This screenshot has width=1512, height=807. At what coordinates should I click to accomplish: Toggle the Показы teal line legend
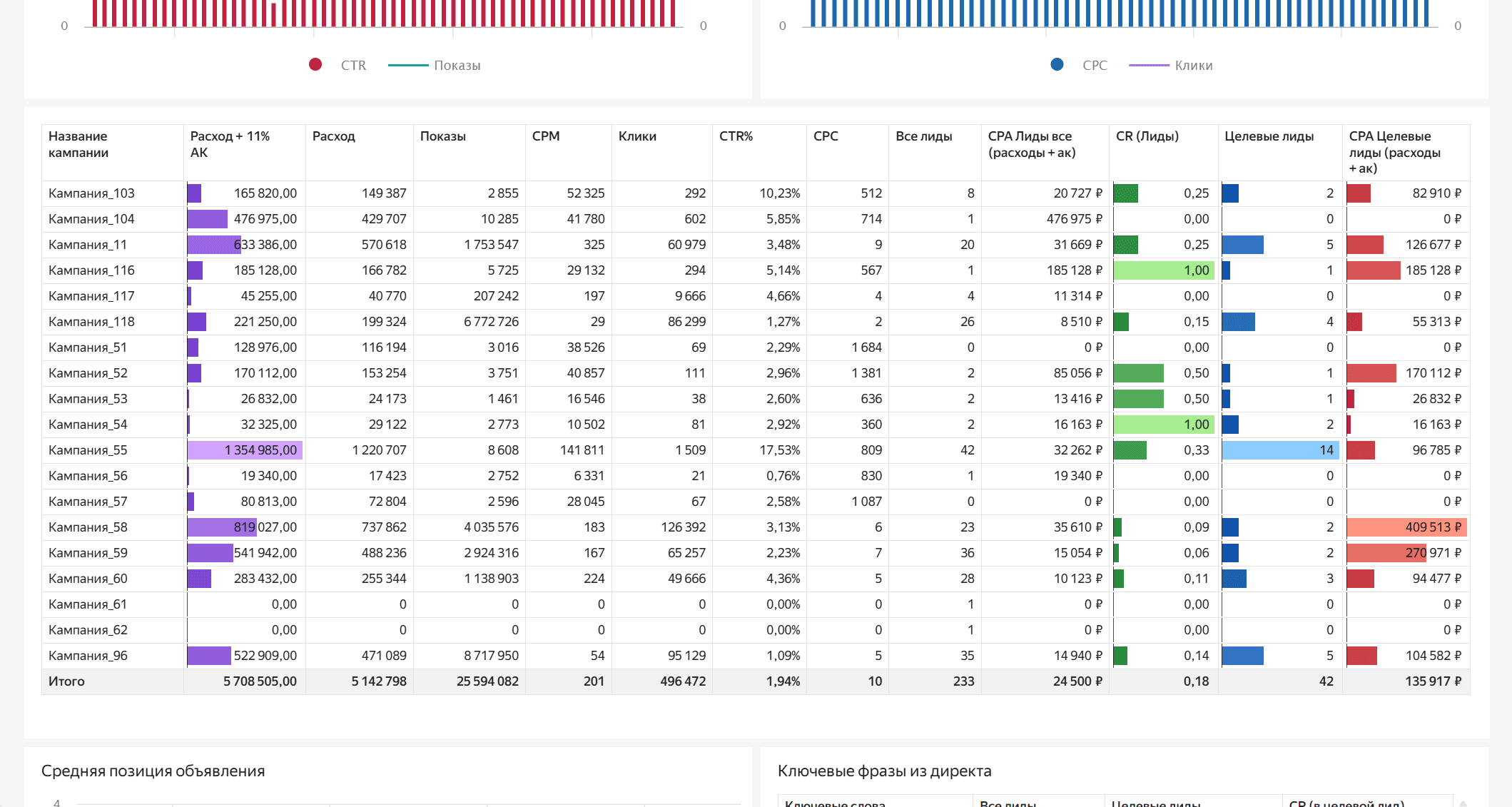coord(407,65)
